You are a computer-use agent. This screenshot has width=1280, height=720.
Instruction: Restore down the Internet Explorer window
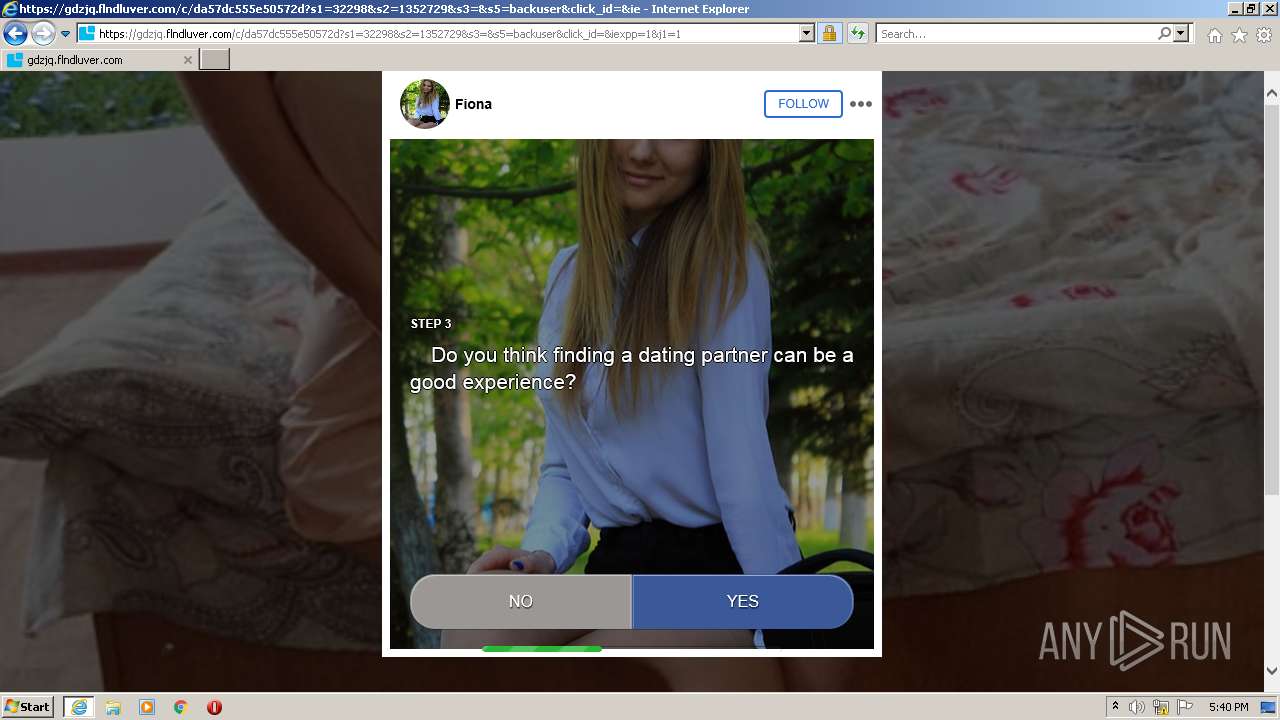1250,8
